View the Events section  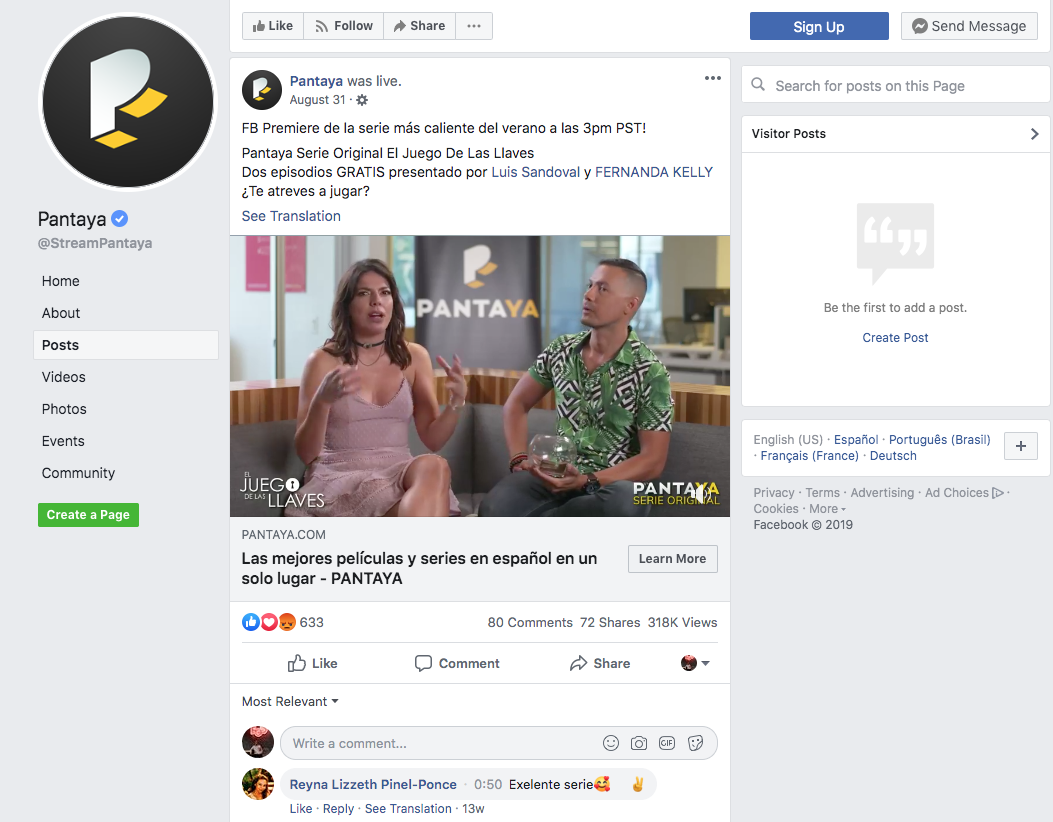(63, 441)
